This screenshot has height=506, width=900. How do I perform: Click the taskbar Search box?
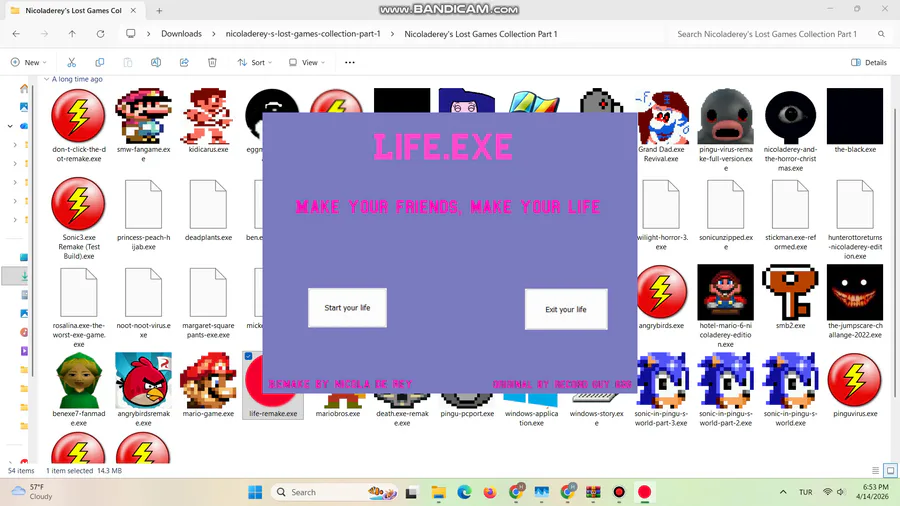(336, 492)
